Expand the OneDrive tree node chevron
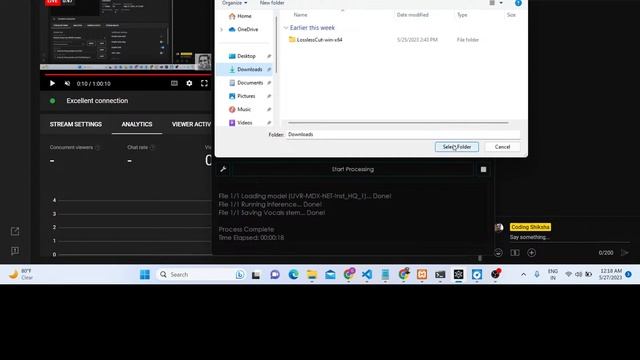The image size is (640, 360). [222, 29]
